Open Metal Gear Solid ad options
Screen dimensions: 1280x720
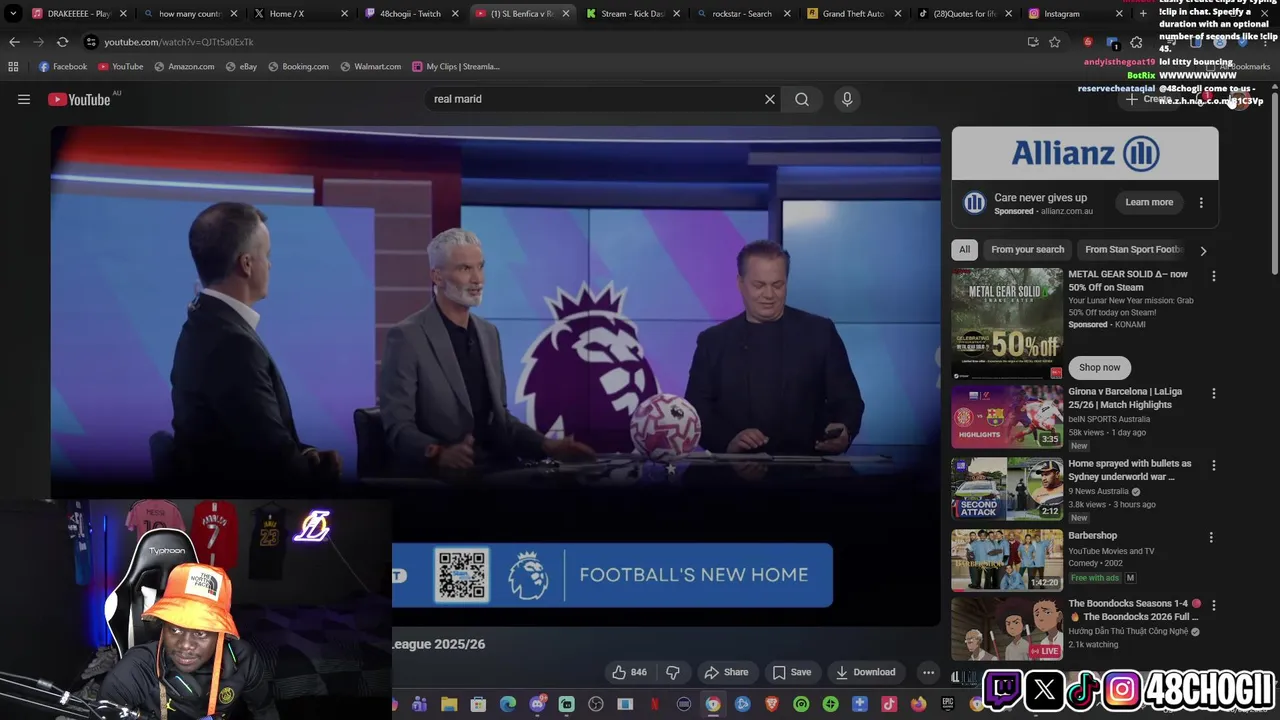pos(1214,276)
